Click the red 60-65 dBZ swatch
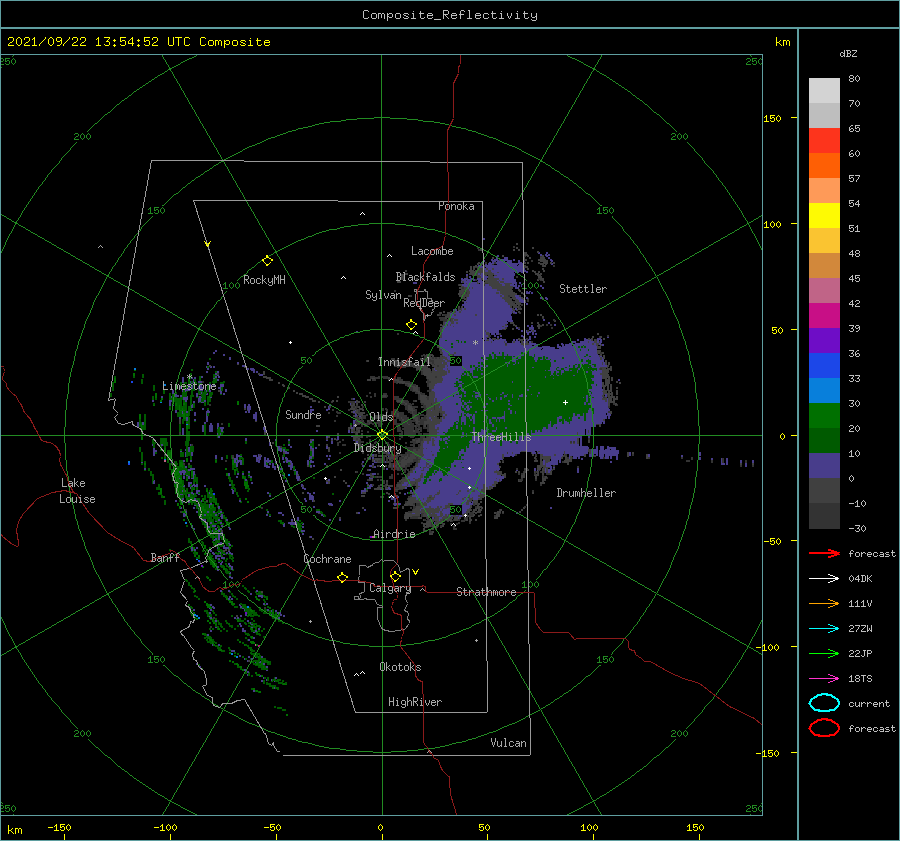Screen dimensions: 900x841 pos(824,141)
